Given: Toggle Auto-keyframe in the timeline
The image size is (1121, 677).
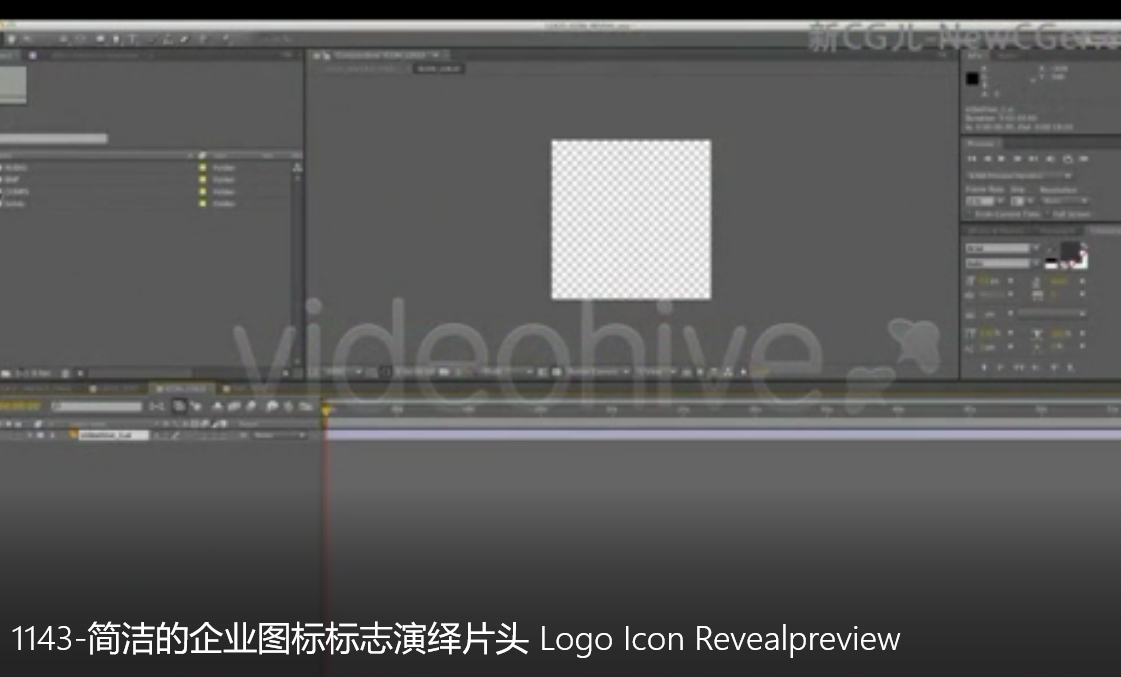Looking at the screenshot, I should pyautogui.click(x=289, y=407).
